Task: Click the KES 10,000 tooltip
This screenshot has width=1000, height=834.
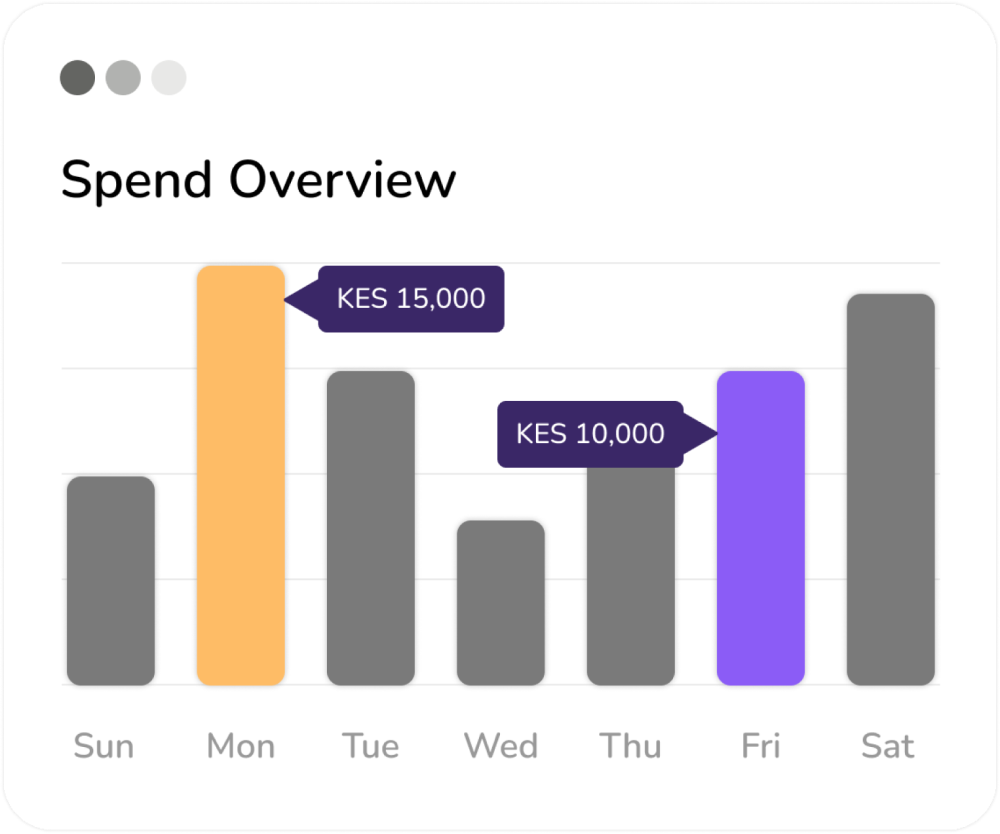Action: pos(590,434)
